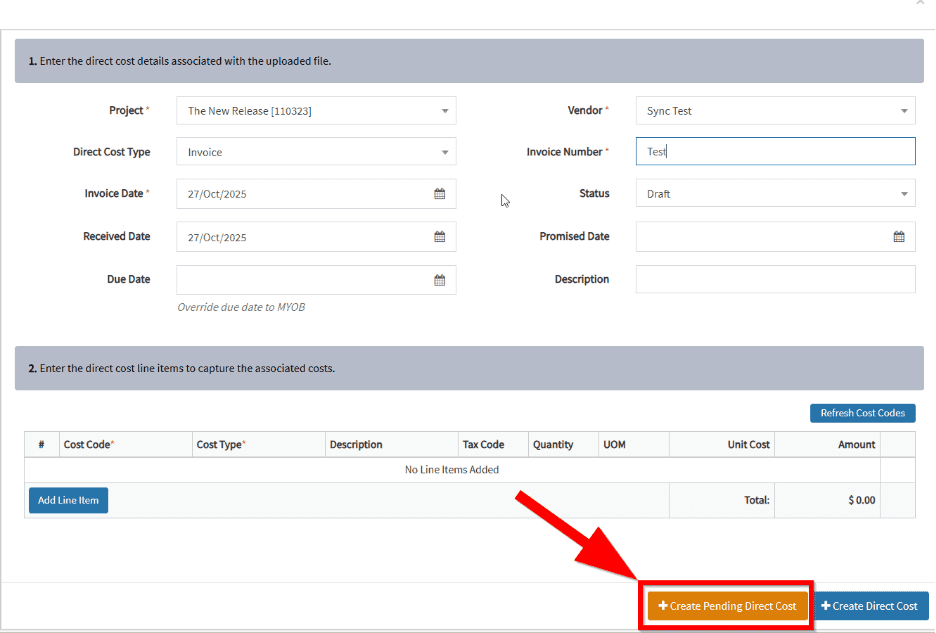Focus the Invoice Number text field
This screenshot has width=936, height=633.
(x=775, y=152)
